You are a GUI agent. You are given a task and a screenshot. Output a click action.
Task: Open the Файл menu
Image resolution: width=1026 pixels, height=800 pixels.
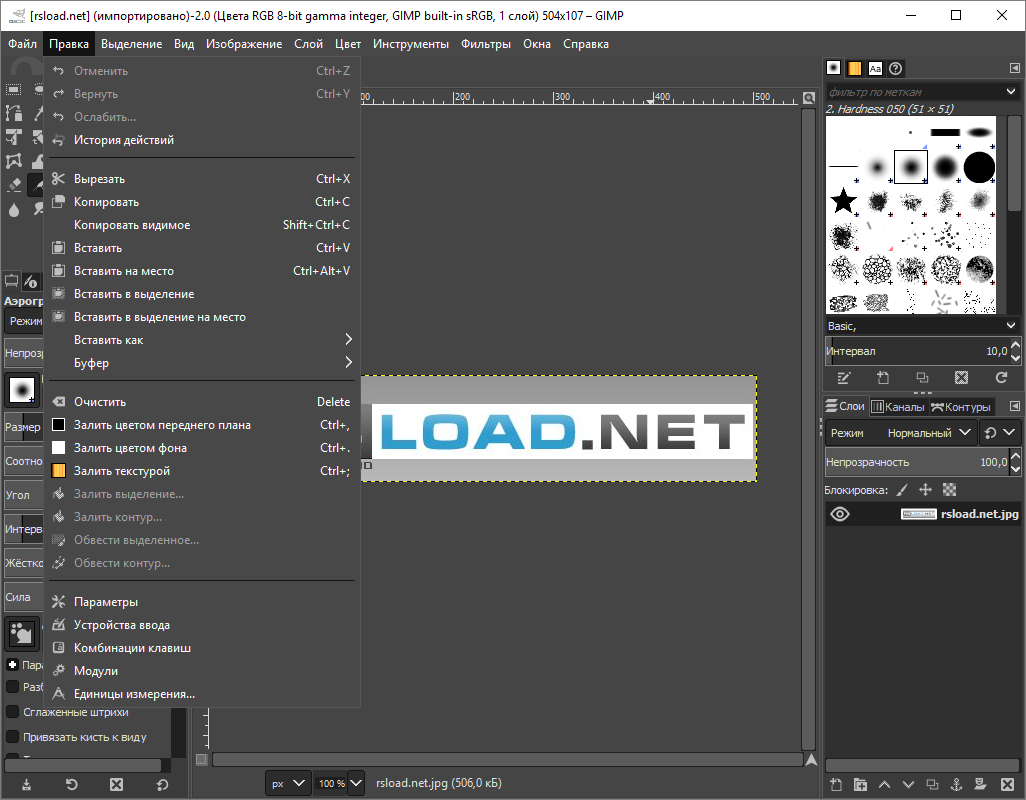click(x=22, y=44)
